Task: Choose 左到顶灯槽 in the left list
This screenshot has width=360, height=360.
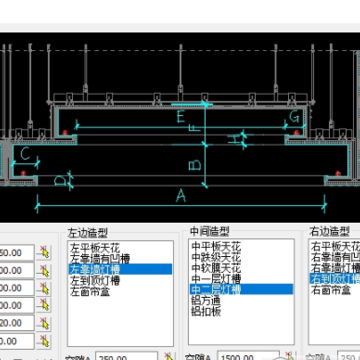Action: click(x=95, y=280)
